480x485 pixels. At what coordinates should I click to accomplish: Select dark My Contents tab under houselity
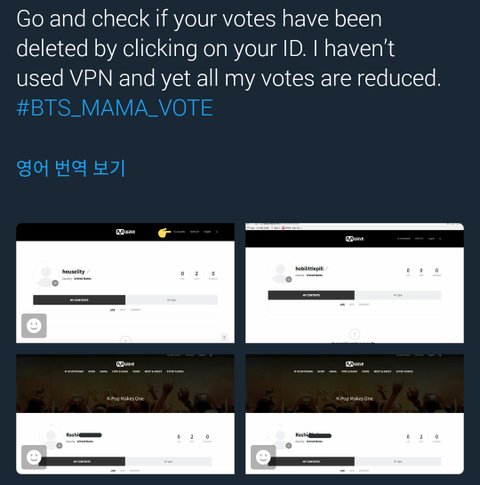coord(79,300)
